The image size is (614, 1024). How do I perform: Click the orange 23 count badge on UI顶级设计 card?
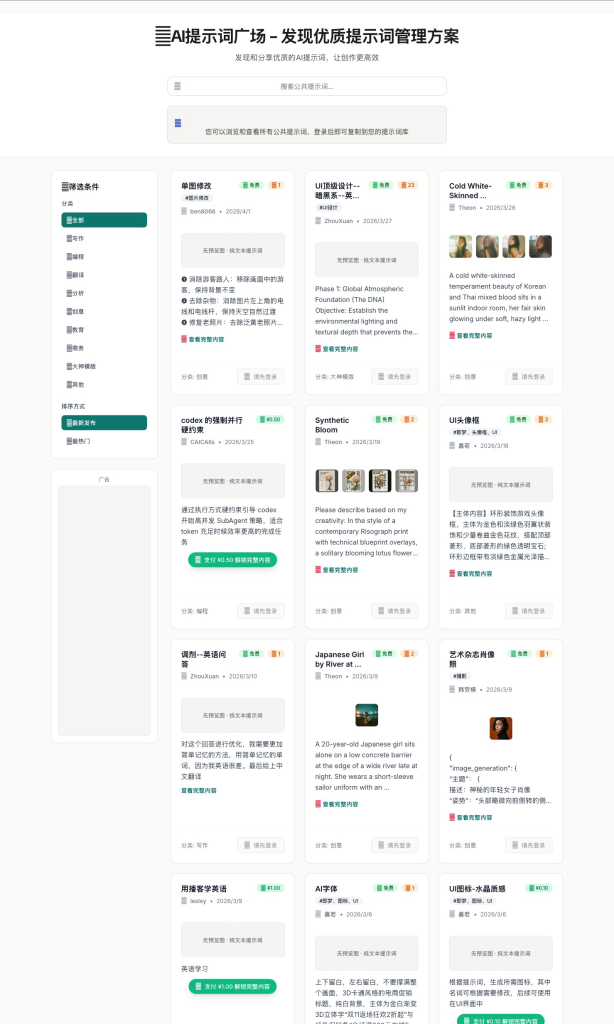(408, 185)
